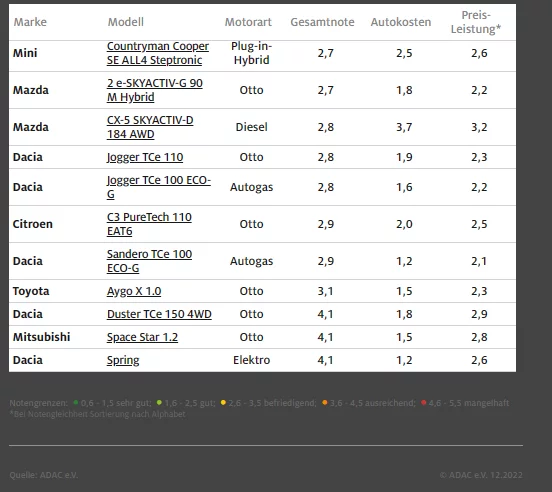Select the Autokosten column header
552x492 pixels.
[401, 22]
